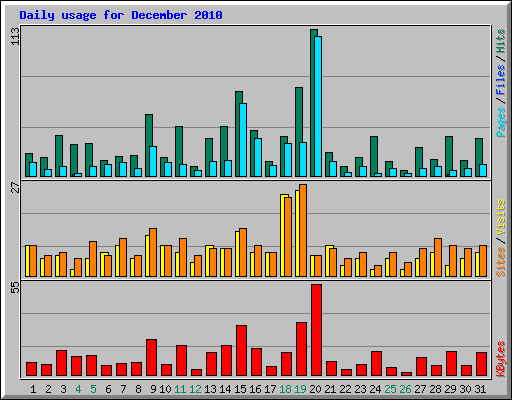Select day label "10" on the x-axis
Image resolution: width=512 pixels, height=400 pixels.
(x=165, y=389)
